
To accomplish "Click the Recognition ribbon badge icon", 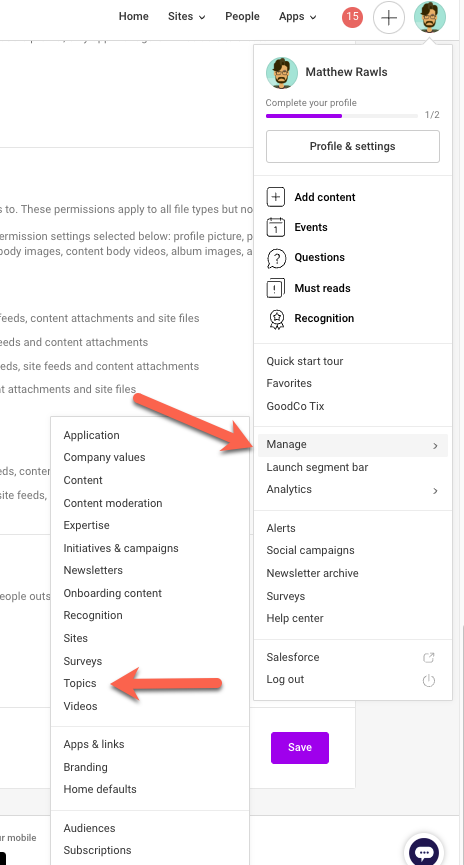I will 276,318.
